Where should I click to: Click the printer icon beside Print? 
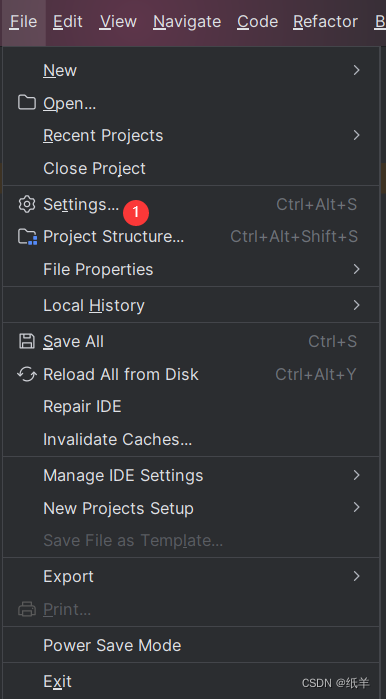click(x=27, y=609)
